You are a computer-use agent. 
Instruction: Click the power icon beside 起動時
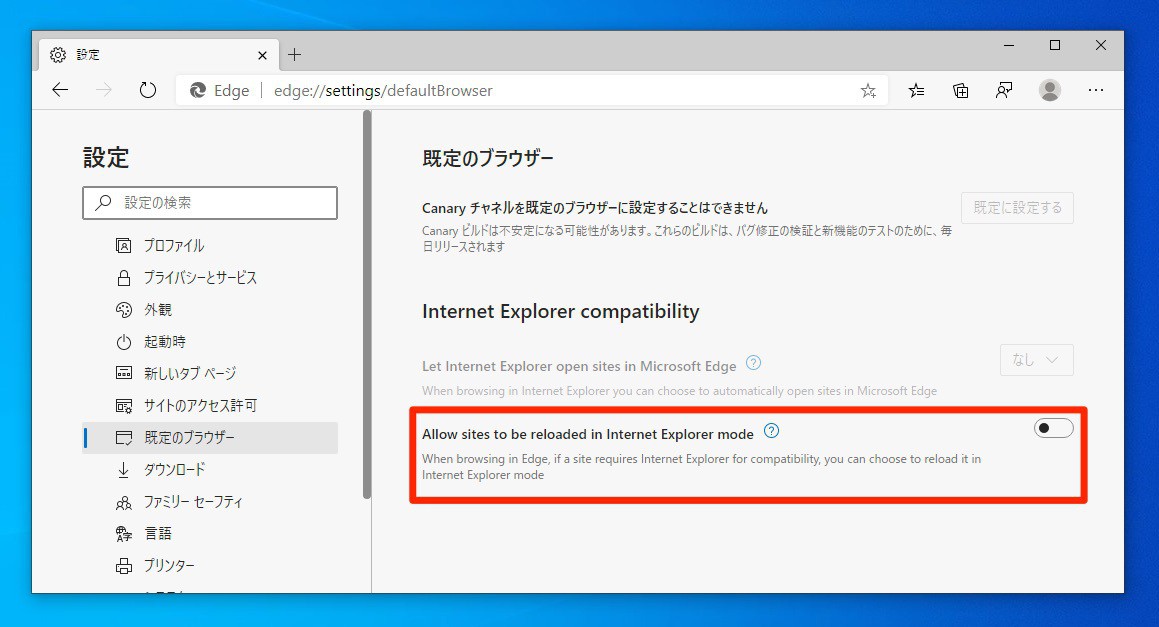tap(123, 342)
